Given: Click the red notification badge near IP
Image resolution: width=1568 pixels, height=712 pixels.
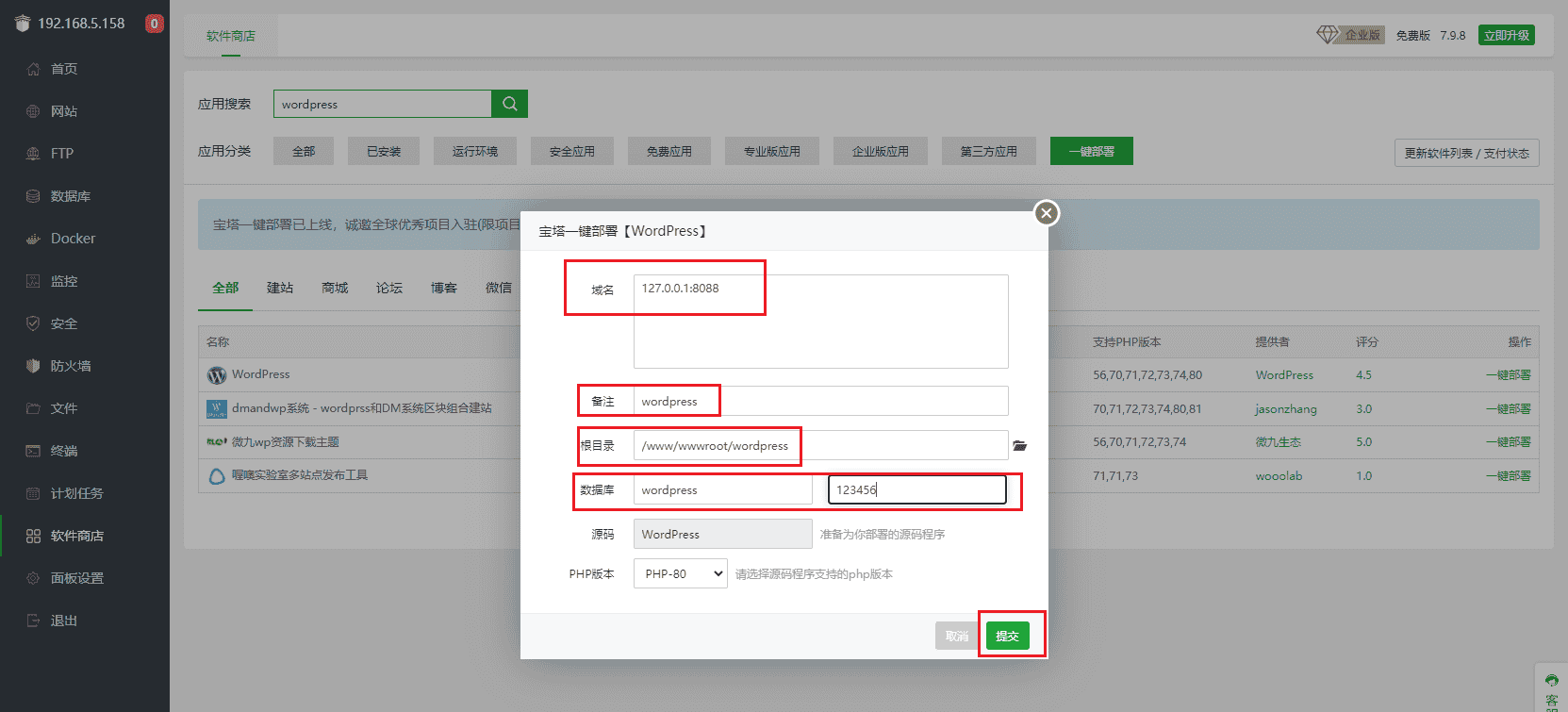Looking at the screenshot, I should 155,24.
